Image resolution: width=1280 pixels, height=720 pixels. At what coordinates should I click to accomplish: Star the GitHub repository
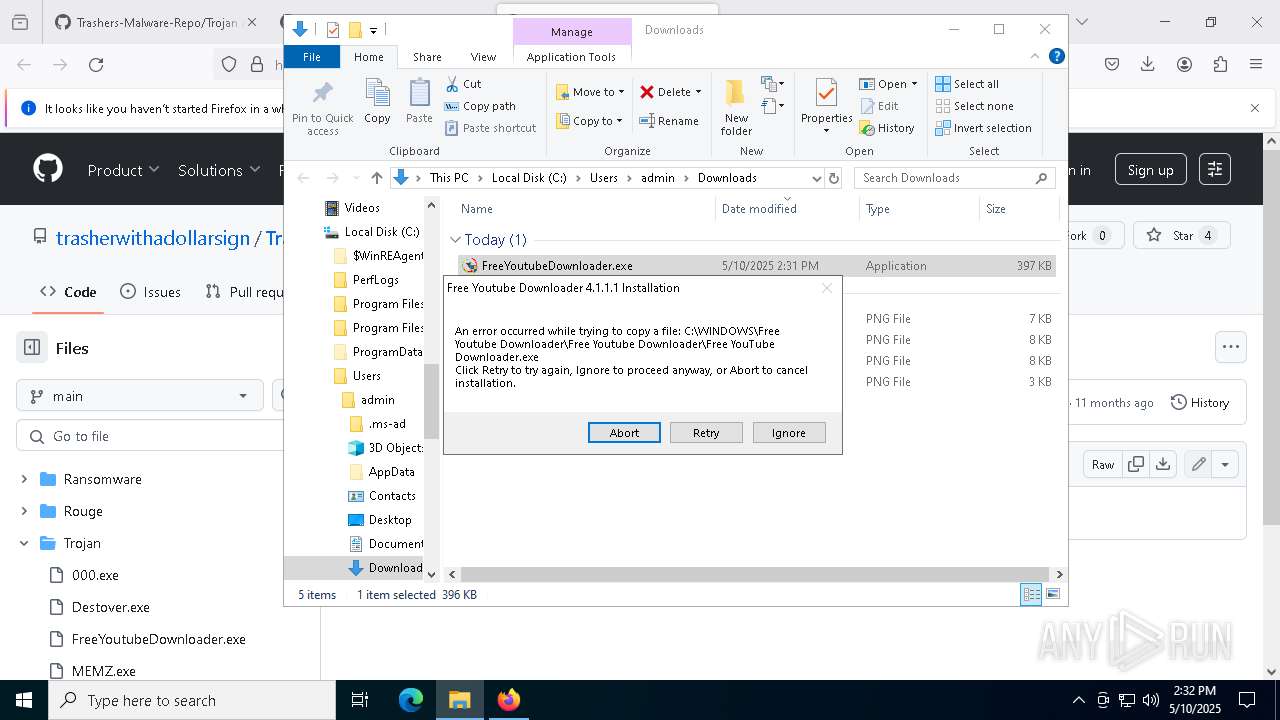coord(1182,236)
